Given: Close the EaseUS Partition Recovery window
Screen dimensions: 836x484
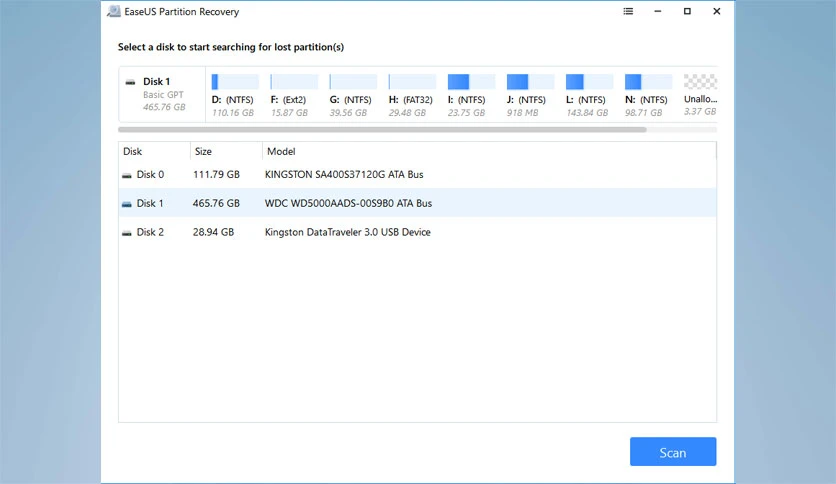Looking at the screenshot, I should [x=717, y=11].
